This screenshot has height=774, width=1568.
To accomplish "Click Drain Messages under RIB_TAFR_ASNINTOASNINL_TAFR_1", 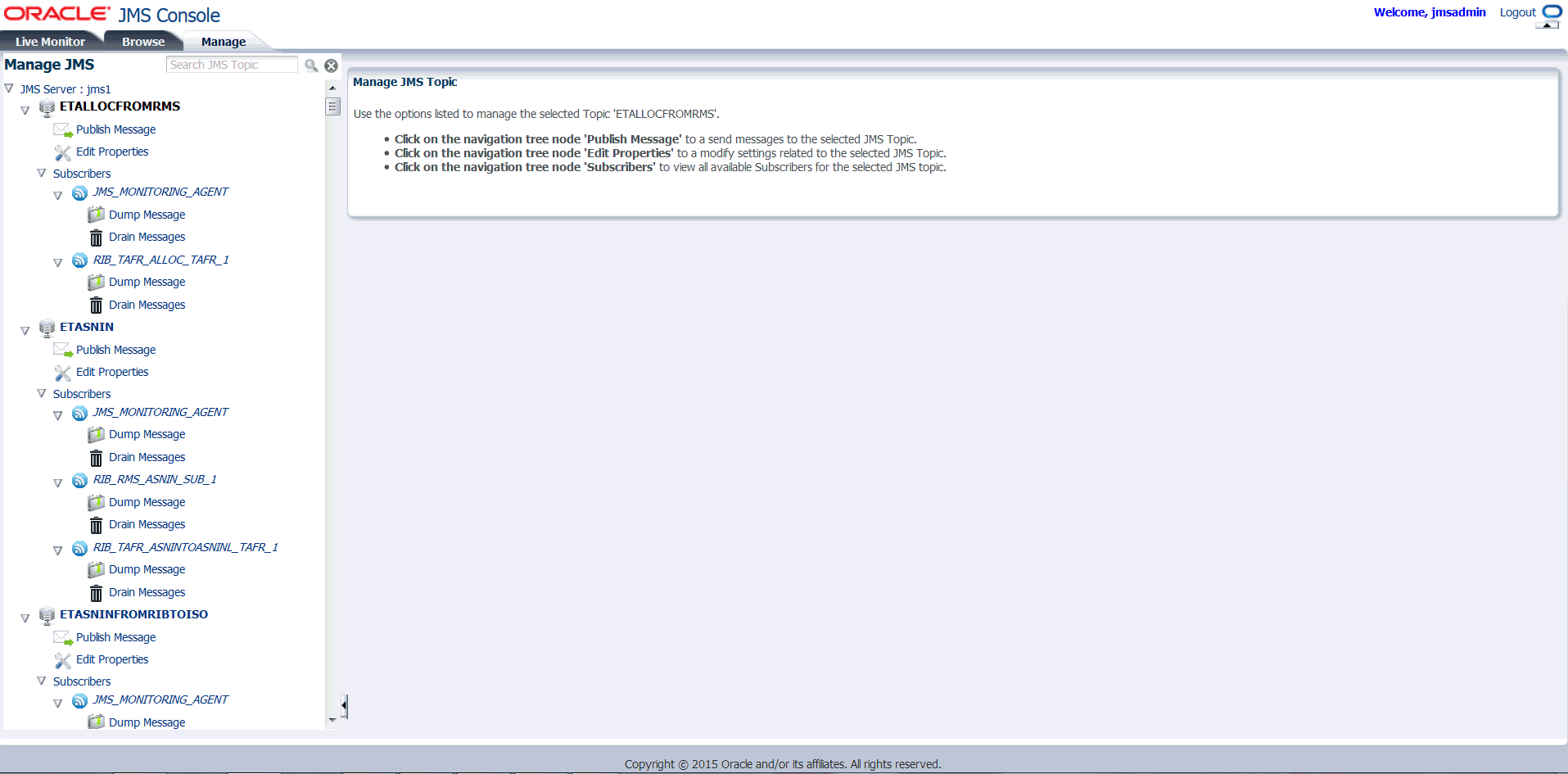I will pos(147,592).
